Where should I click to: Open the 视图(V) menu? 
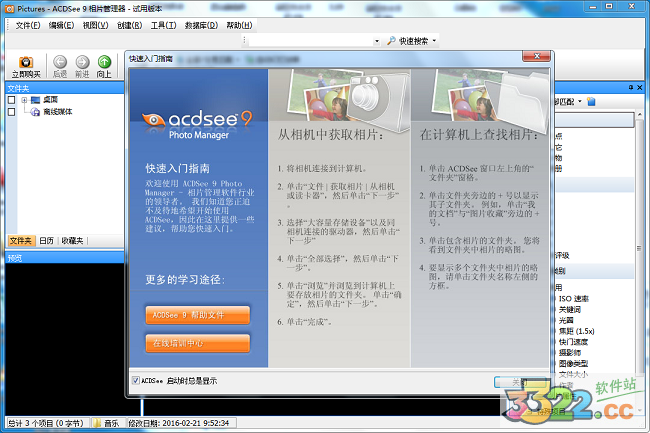tap(95, 26)
